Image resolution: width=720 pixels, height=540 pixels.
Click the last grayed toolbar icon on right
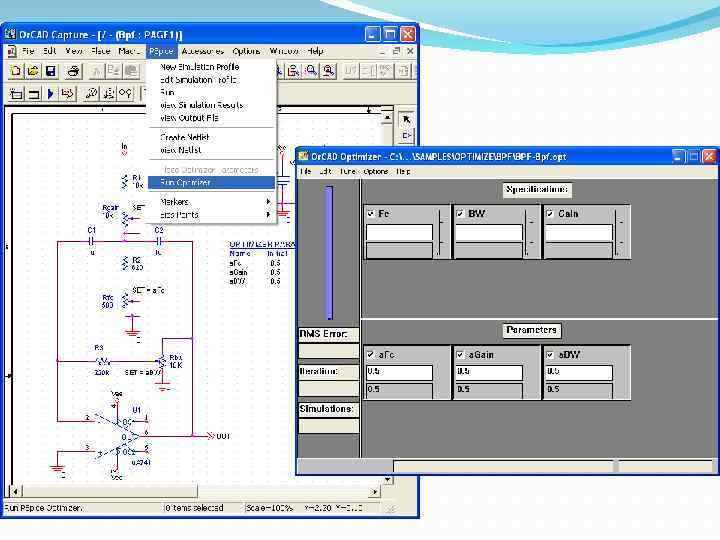tap(404, 71)
